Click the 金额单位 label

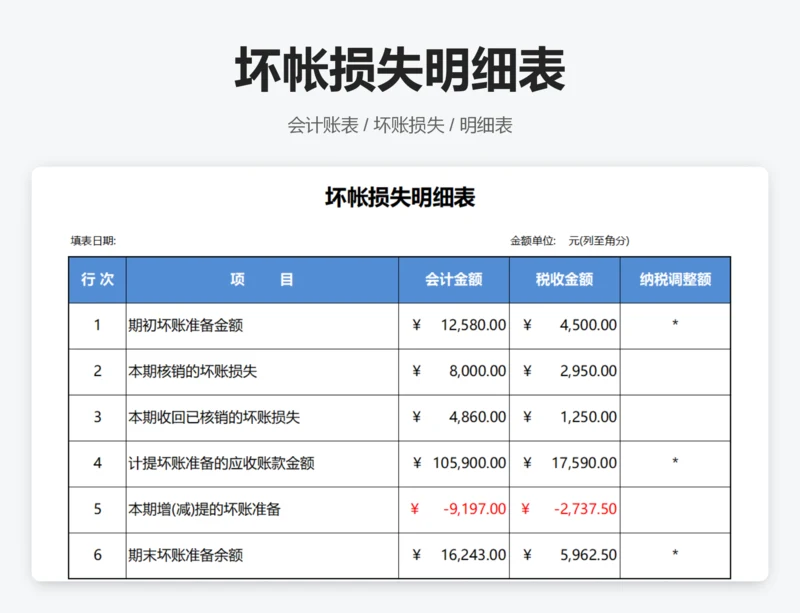pyautogui.click(x=533, y=240)
